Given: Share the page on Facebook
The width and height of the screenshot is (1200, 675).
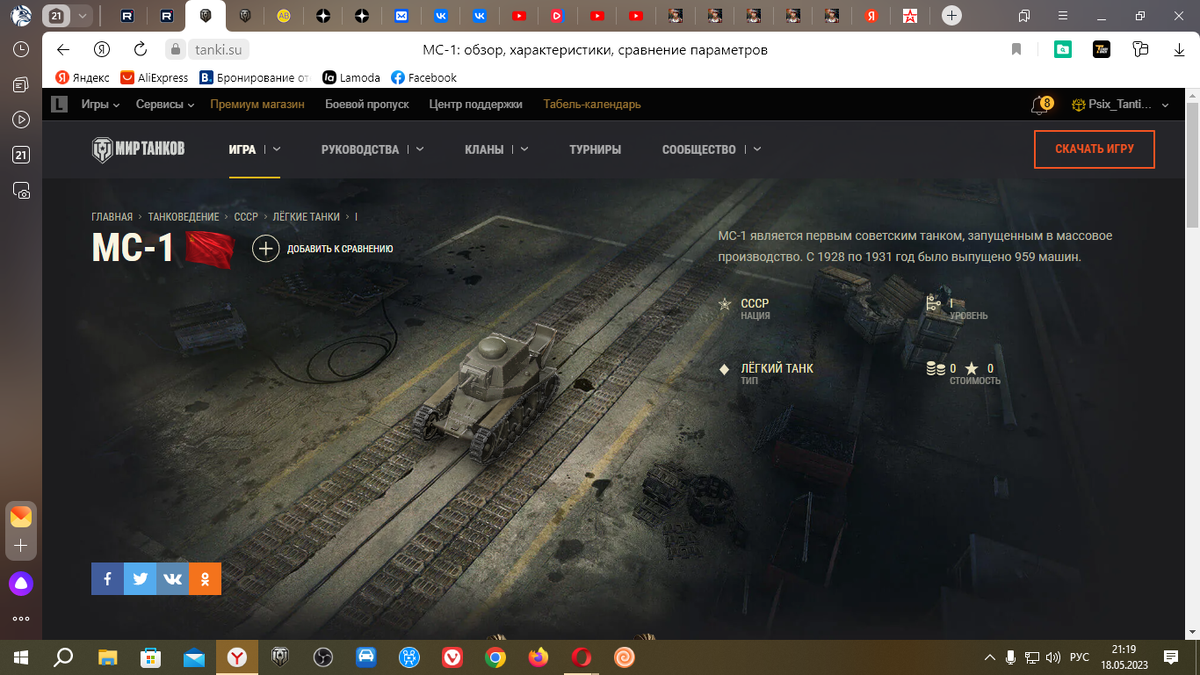Looking at the screenshot, I should 107,579.
